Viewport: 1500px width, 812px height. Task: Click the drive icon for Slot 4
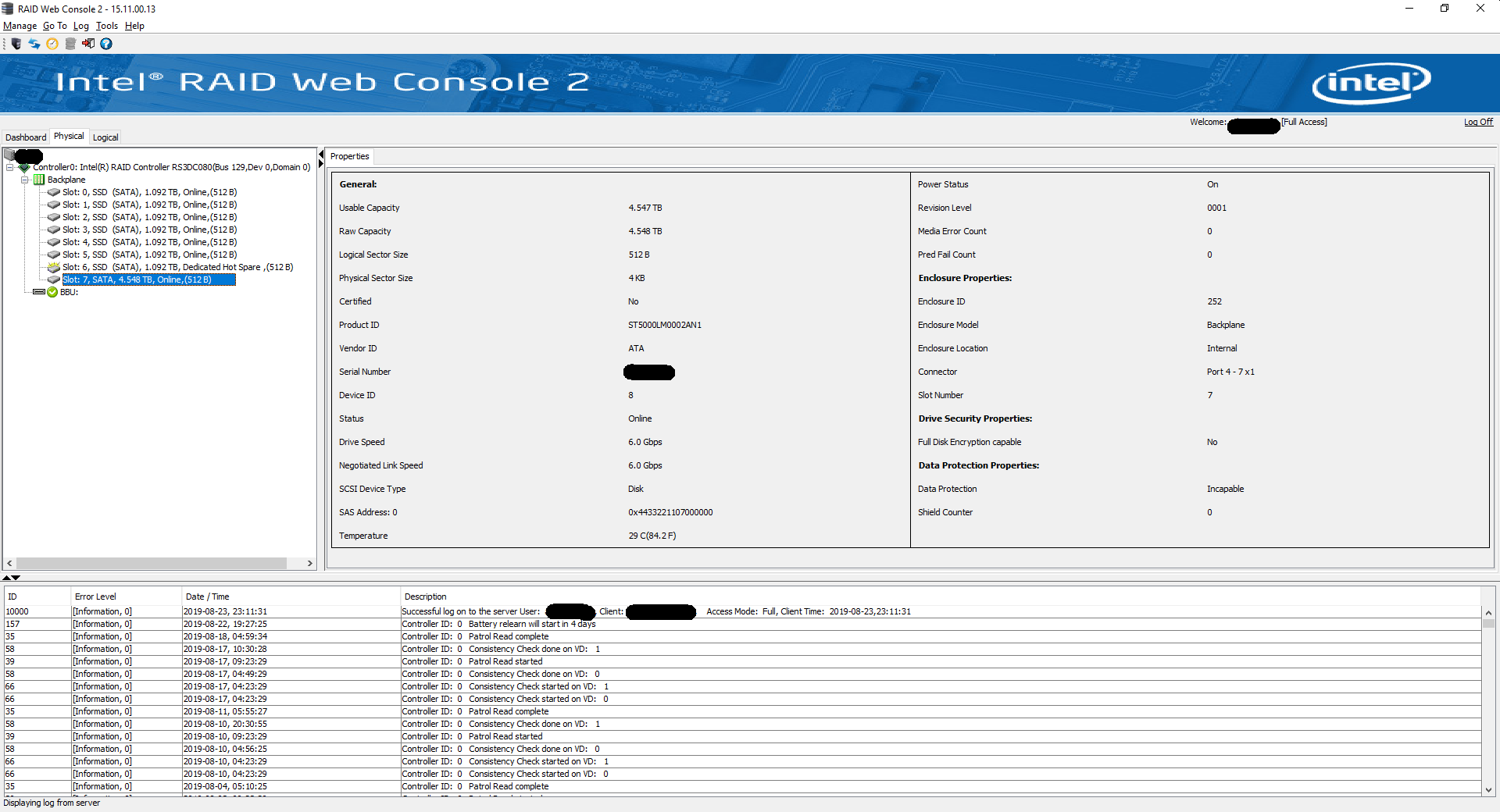pyautogui.click(x=54, y=242)
